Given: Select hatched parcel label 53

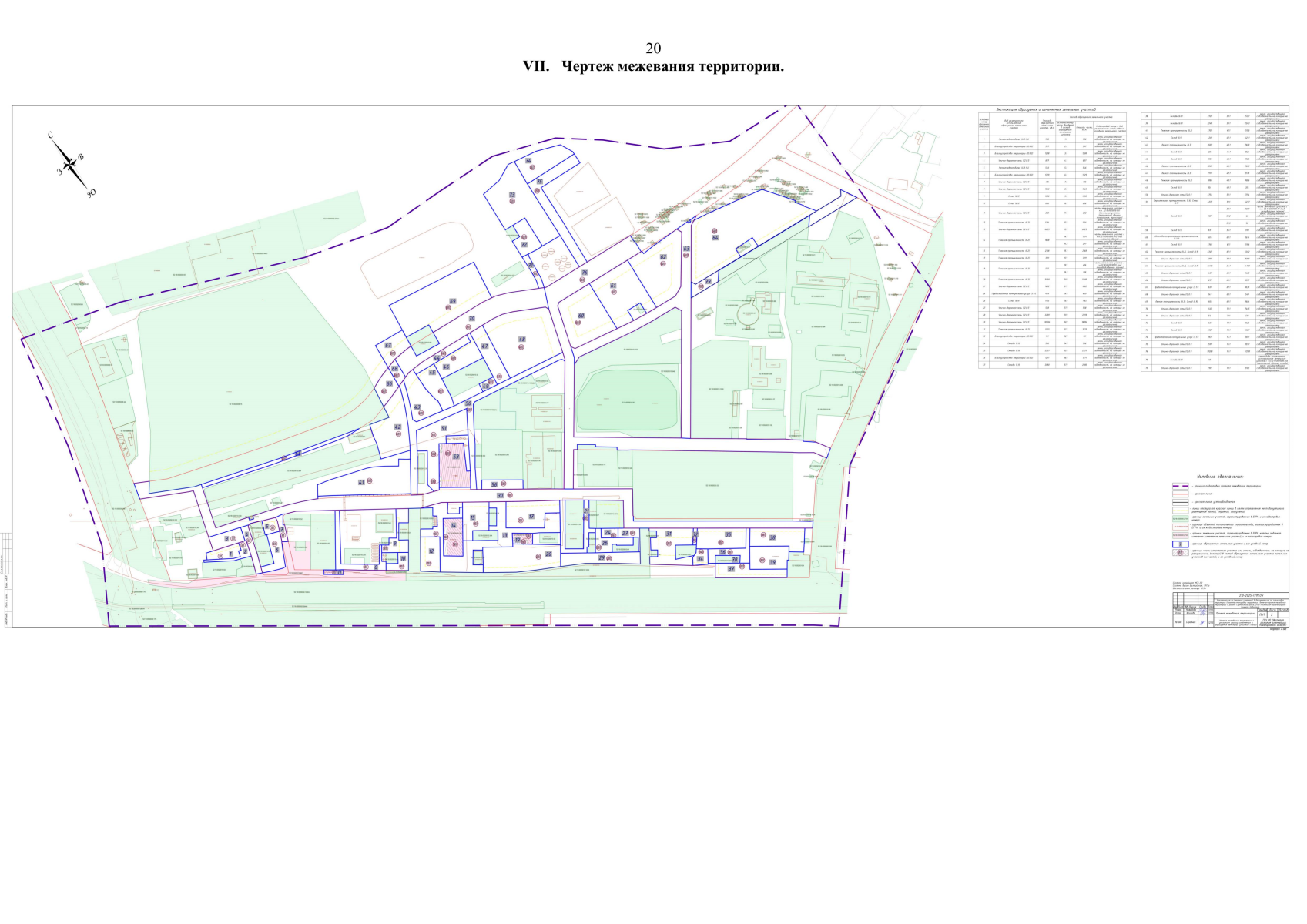Looking at the screenshot, I should (456, 457).
